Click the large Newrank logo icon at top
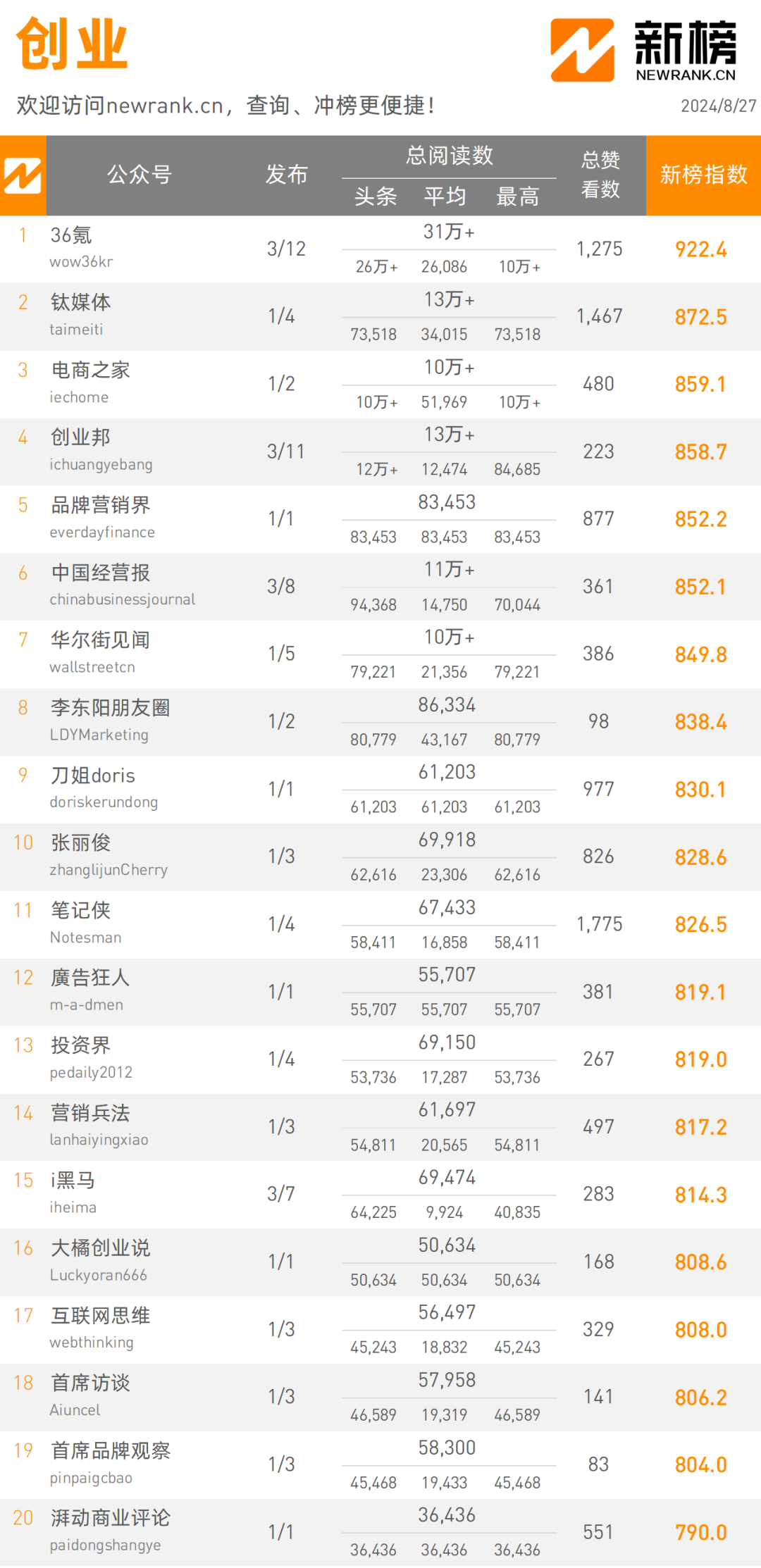761x1568 pixels. [x=582, y=50]
